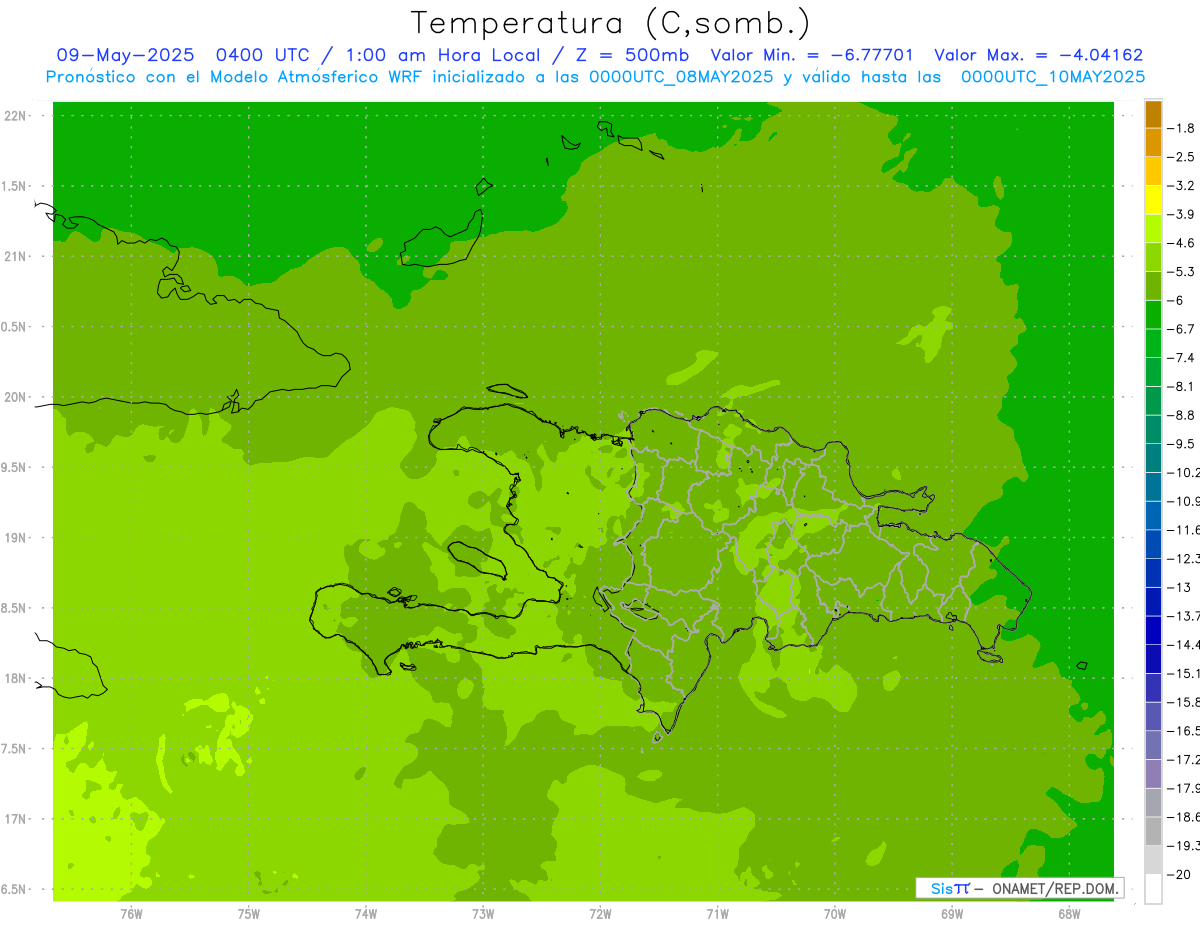Click the purple swatch between -17.2 and -17.9
This screenshot has width=1200, height=927.
point(1153,773)
